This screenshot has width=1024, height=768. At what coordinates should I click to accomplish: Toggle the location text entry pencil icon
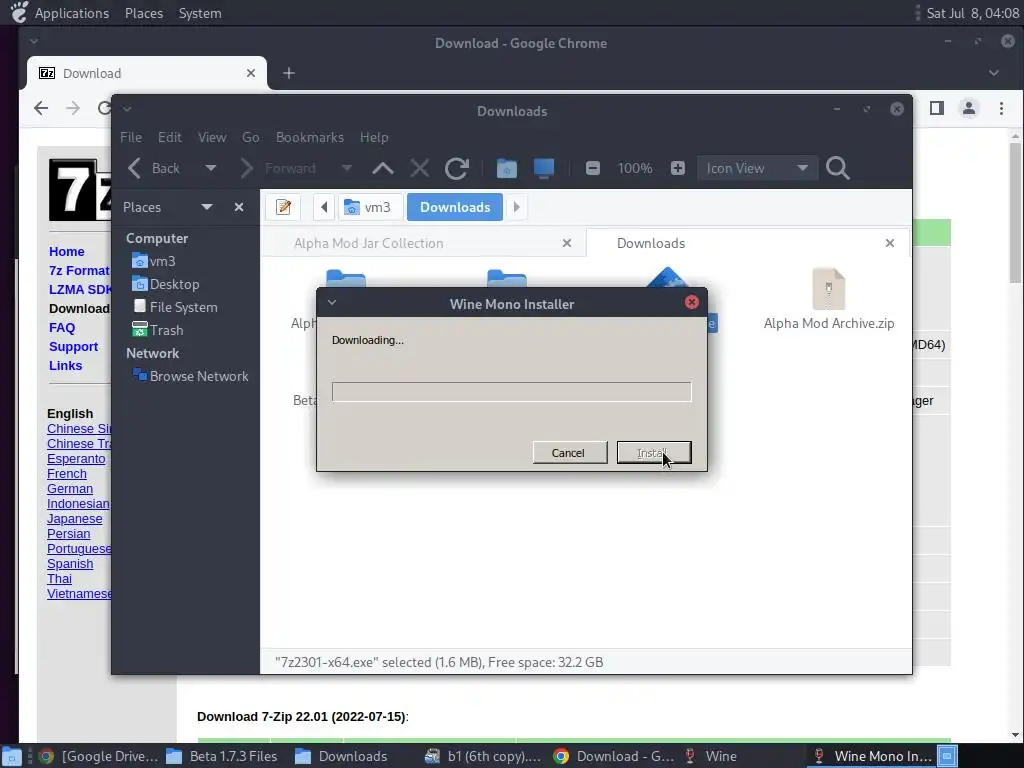pyautogui.click(x=283, y=207)
